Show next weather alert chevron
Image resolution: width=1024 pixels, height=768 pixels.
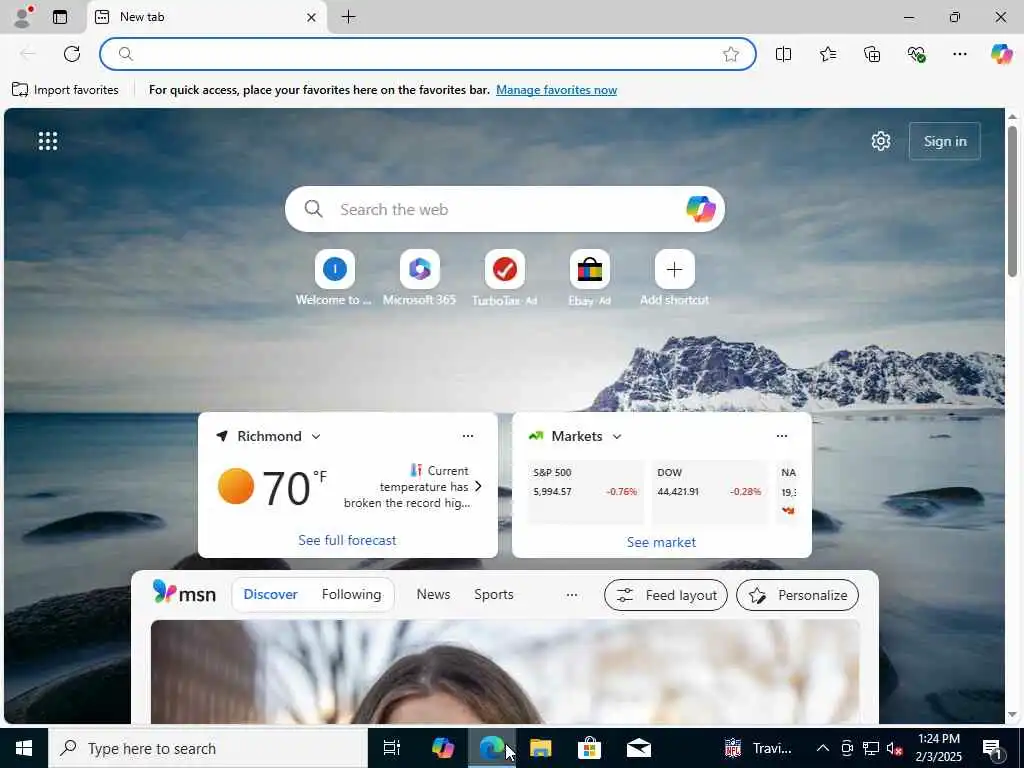[478, 487]
